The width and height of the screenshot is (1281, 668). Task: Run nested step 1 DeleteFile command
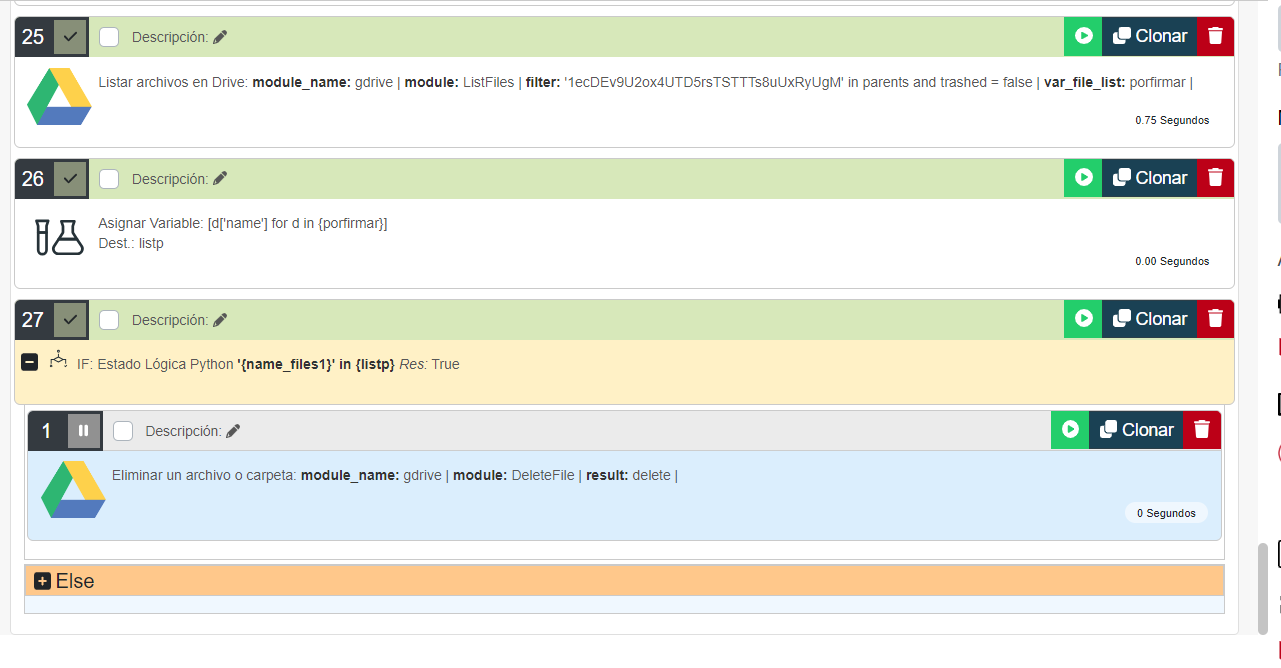click(1070, 430)
